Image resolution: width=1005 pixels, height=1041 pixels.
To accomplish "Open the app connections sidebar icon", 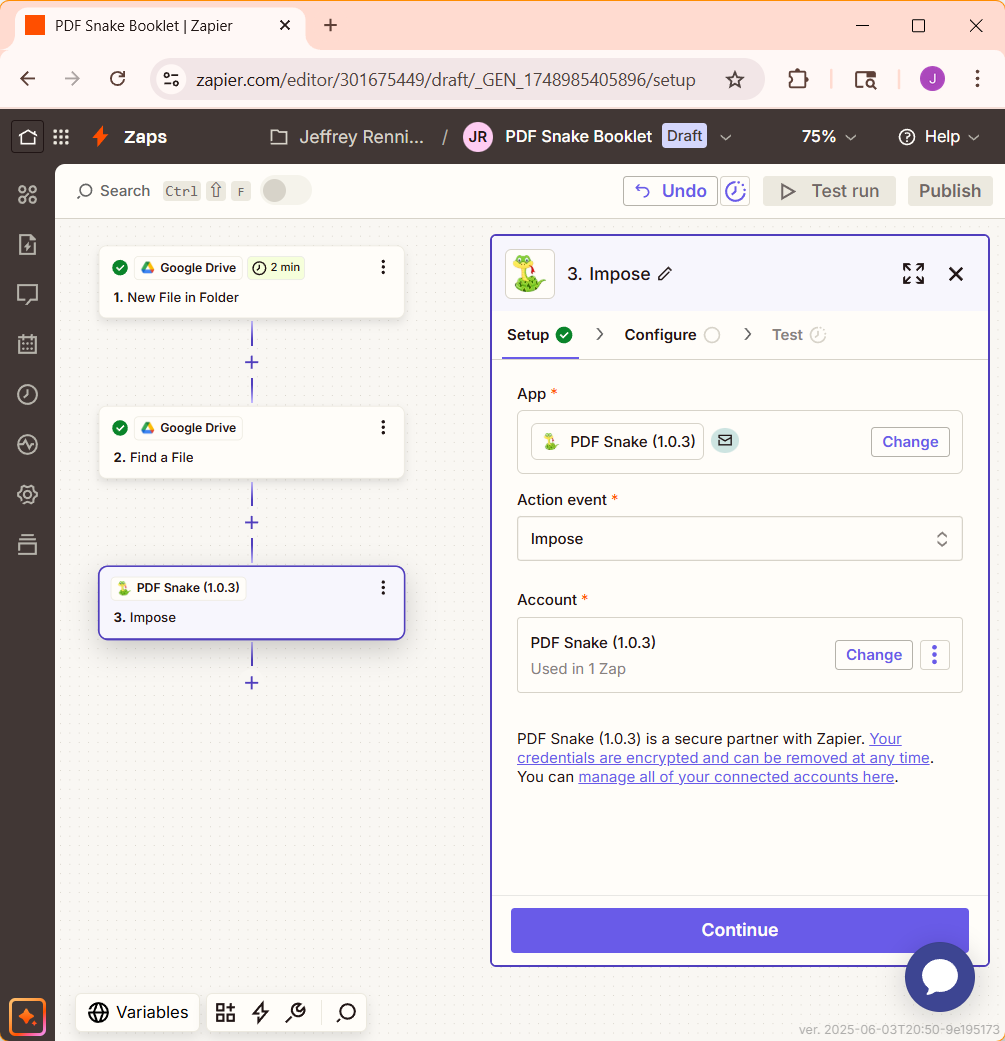I will (x=27, y=195).
